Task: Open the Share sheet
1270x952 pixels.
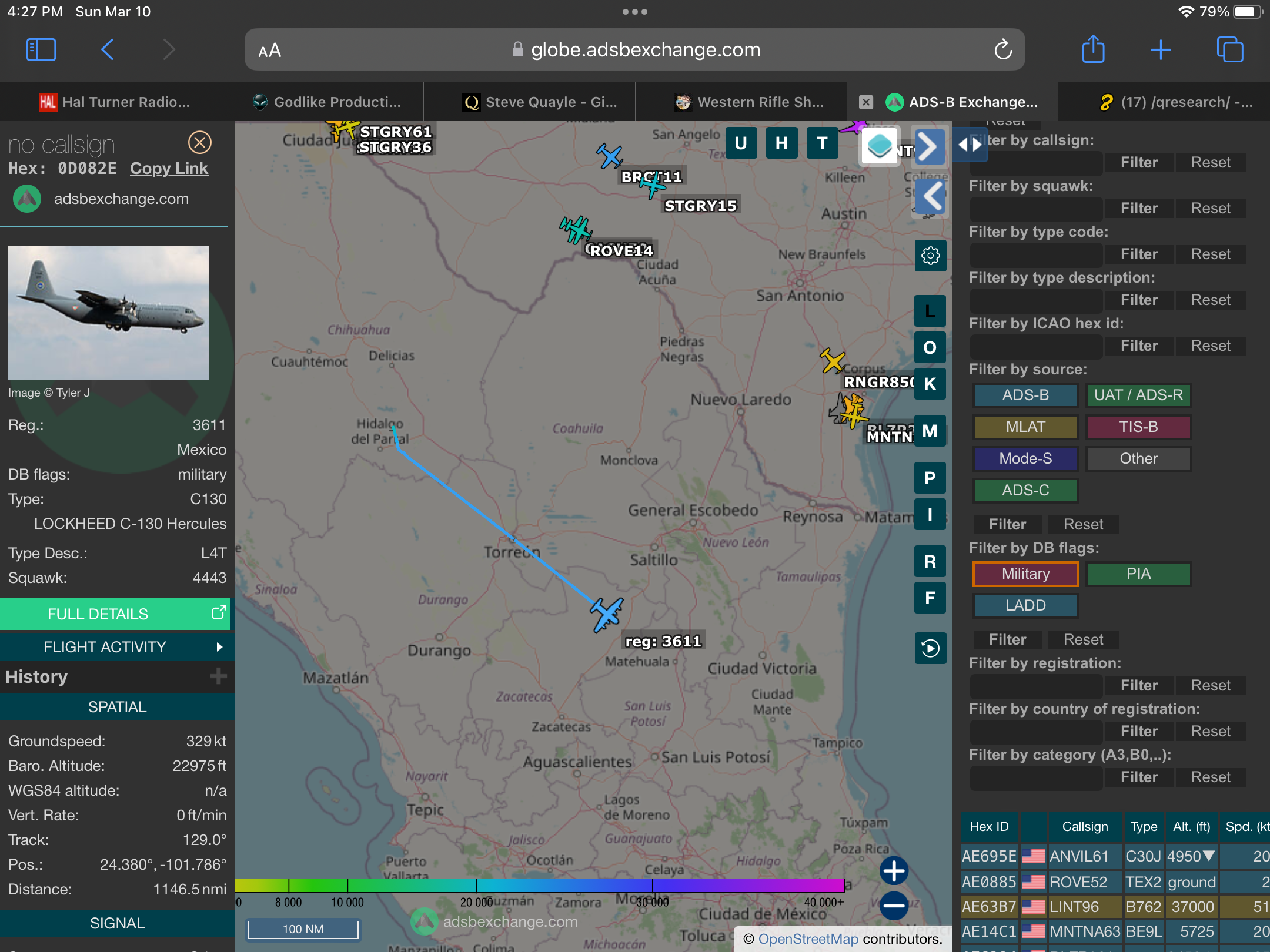Action: pos(1094,49)
